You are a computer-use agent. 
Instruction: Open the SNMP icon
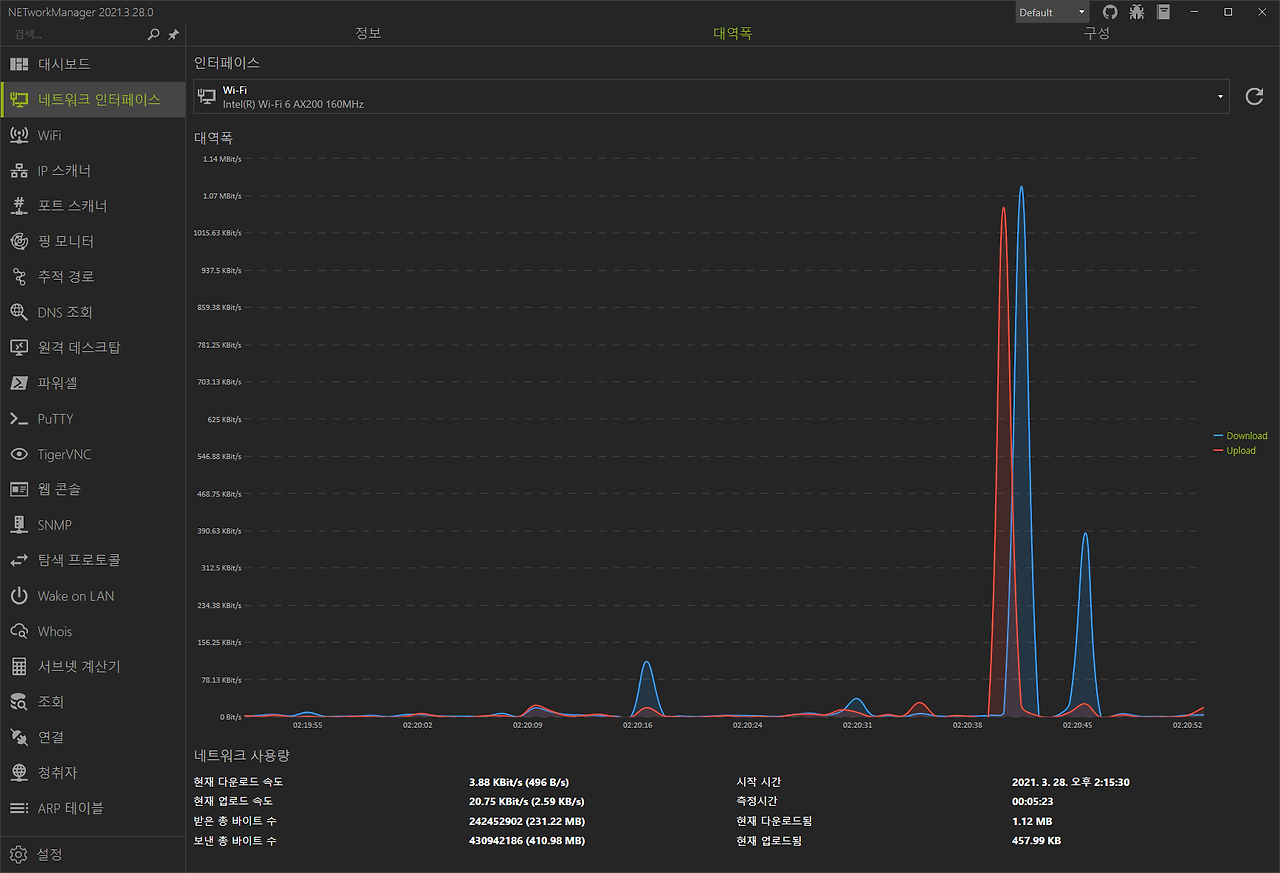pyautogui.click(x=19, y=525)
